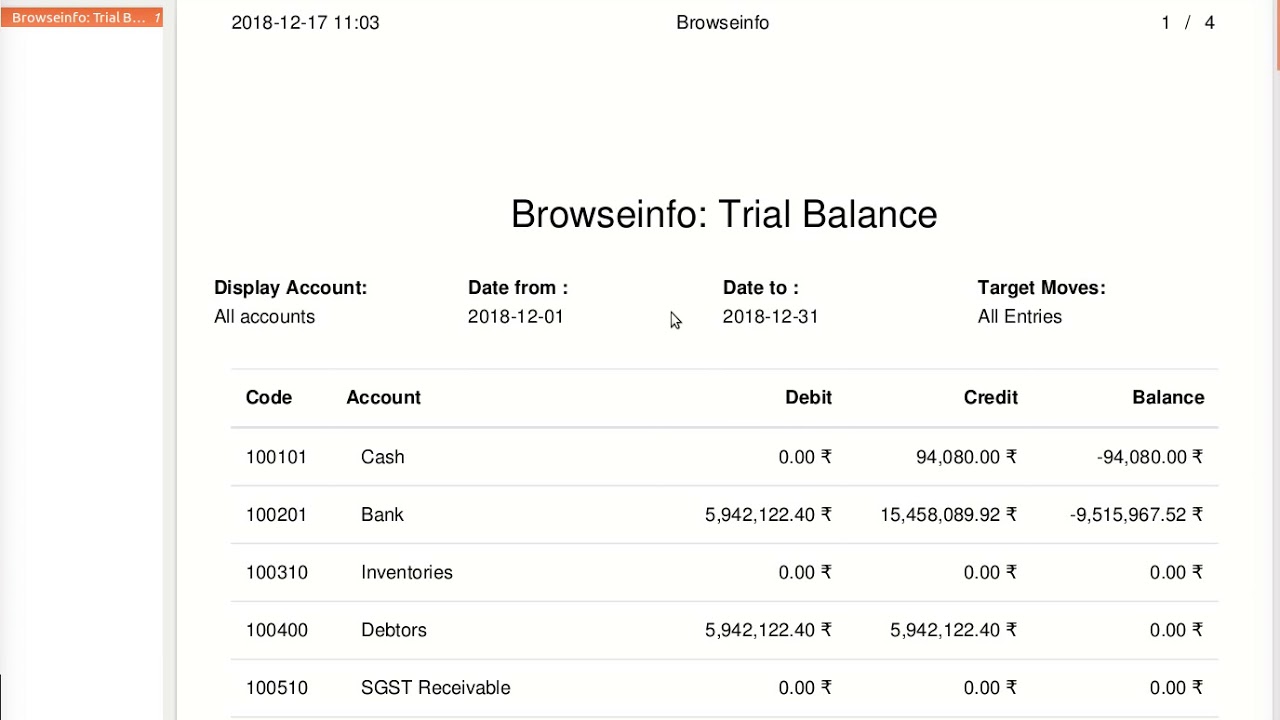The width and height of the screenshot is (1280, 720).
Task: Click SGST Receivable balance 0.00 ₹
Action: coord(1176,688)
